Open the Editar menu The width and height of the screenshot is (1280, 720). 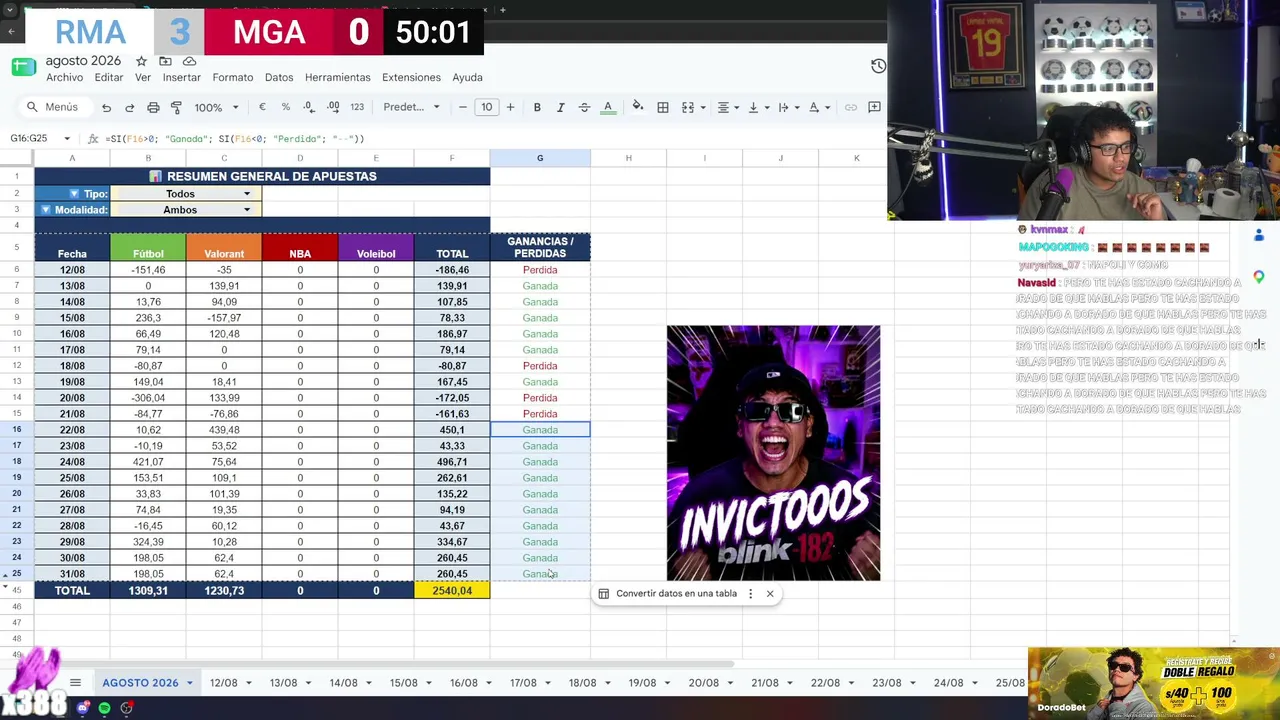[x=109, y=78]
